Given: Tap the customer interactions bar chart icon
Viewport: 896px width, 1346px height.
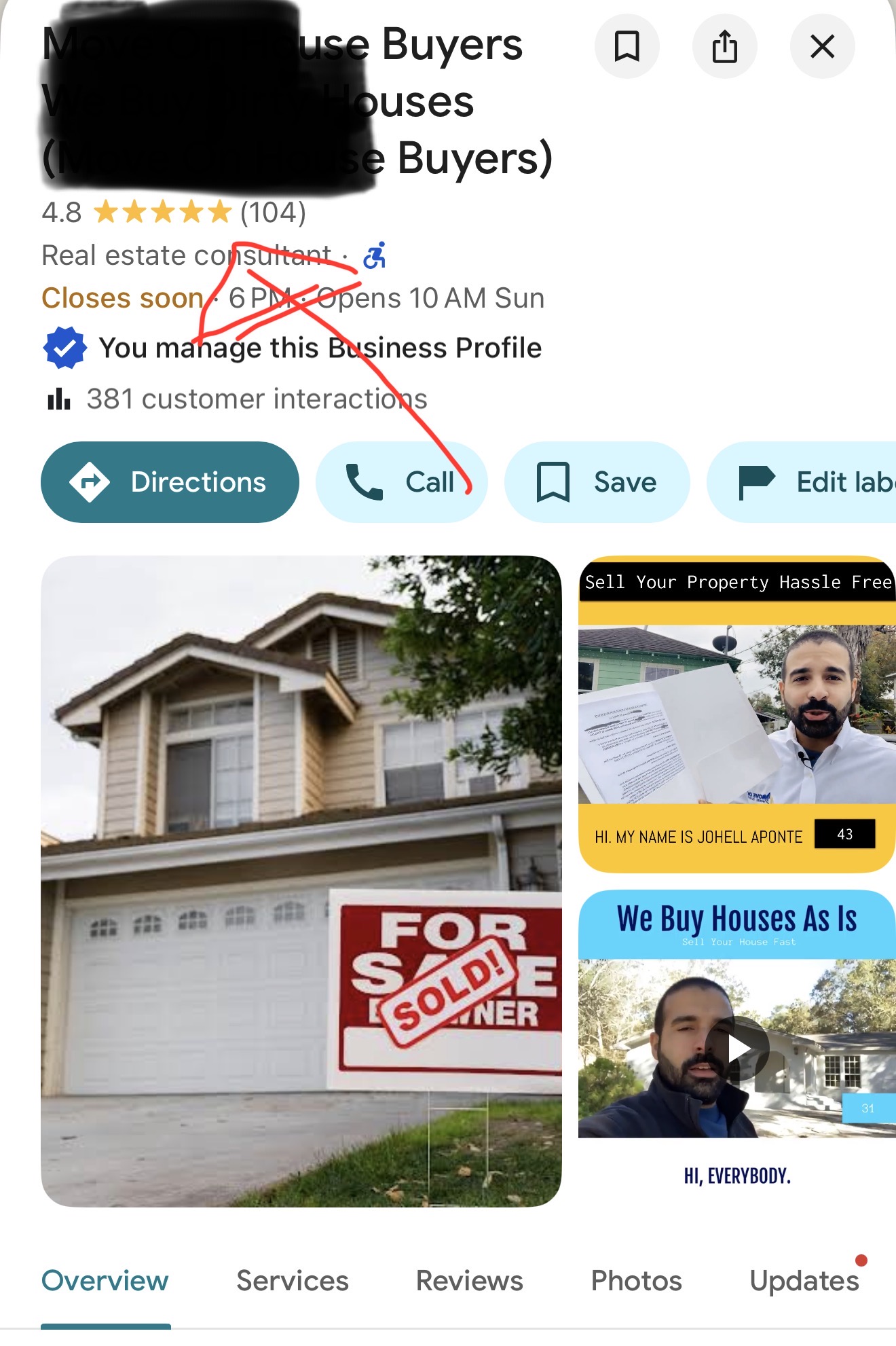Looking at the screenshot, I should click(x=59, y=399).
